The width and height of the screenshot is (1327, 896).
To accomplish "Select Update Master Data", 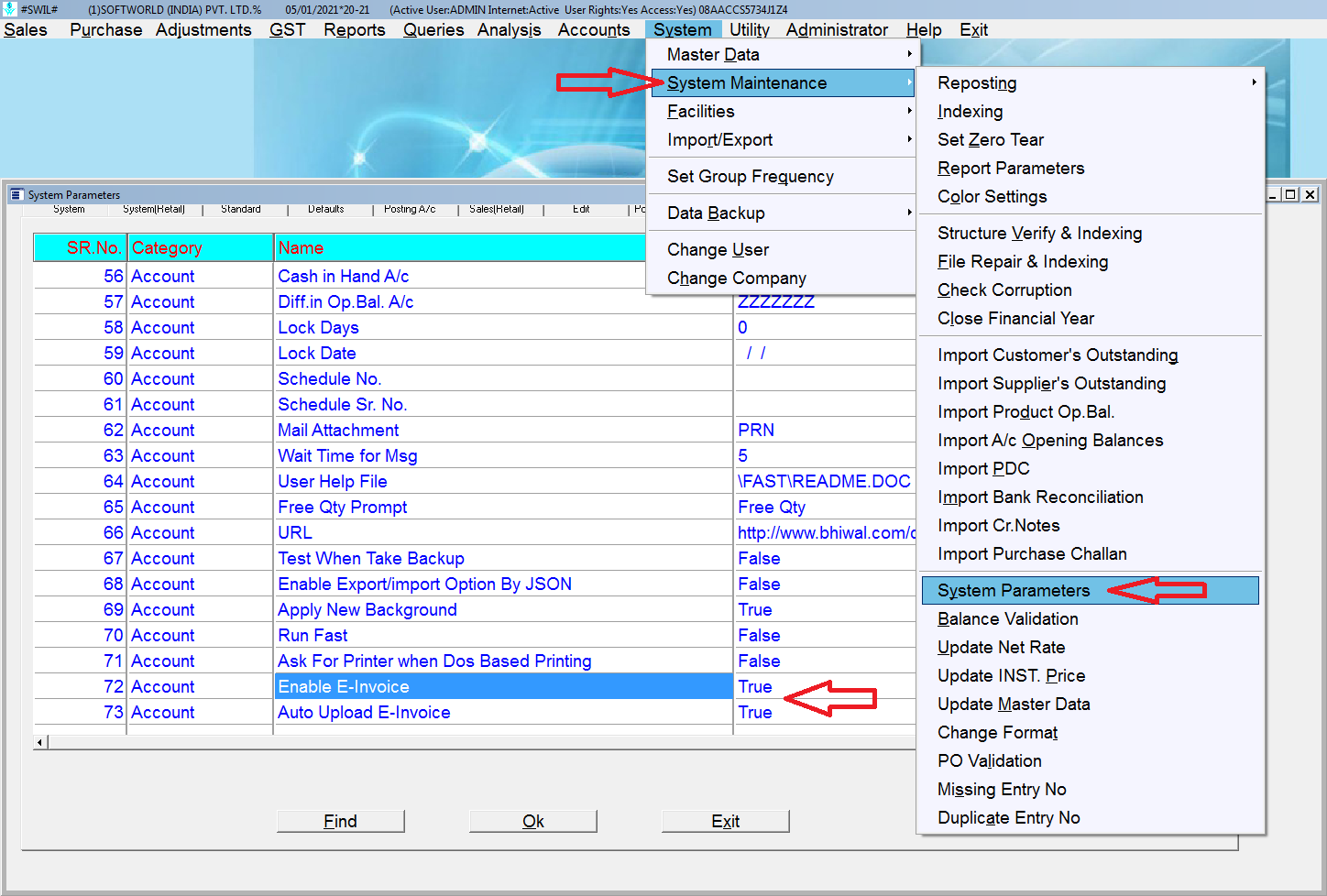I will click(1091, 704).
